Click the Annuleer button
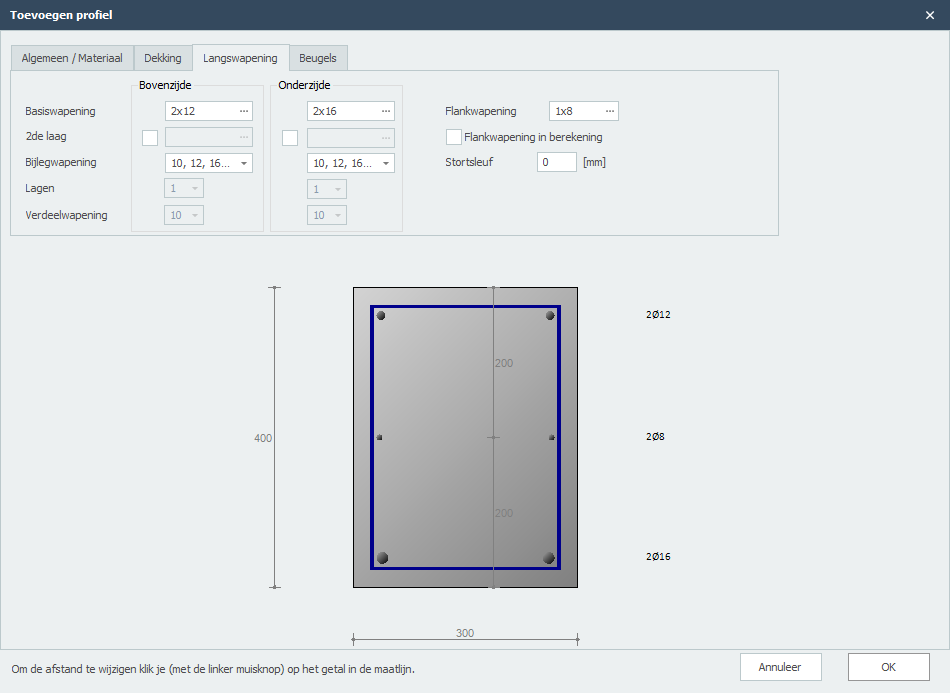Screen dimensions: 950x693 [781, 667]
